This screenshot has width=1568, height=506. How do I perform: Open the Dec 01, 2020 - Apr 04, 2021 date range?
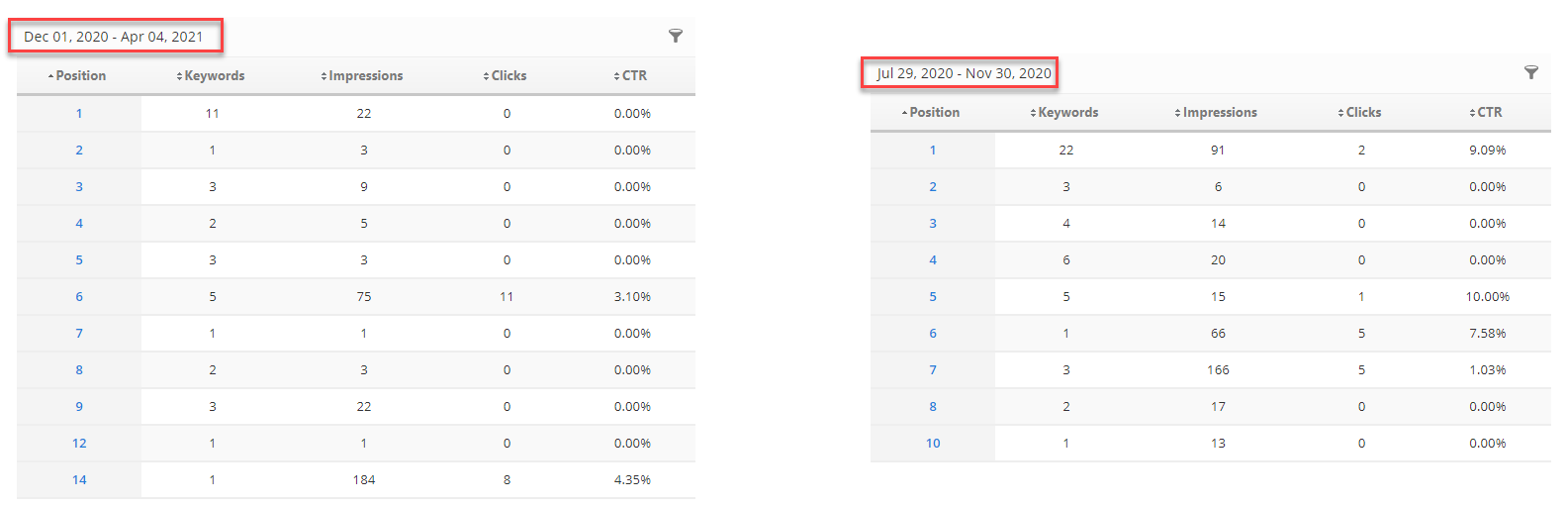114,37
